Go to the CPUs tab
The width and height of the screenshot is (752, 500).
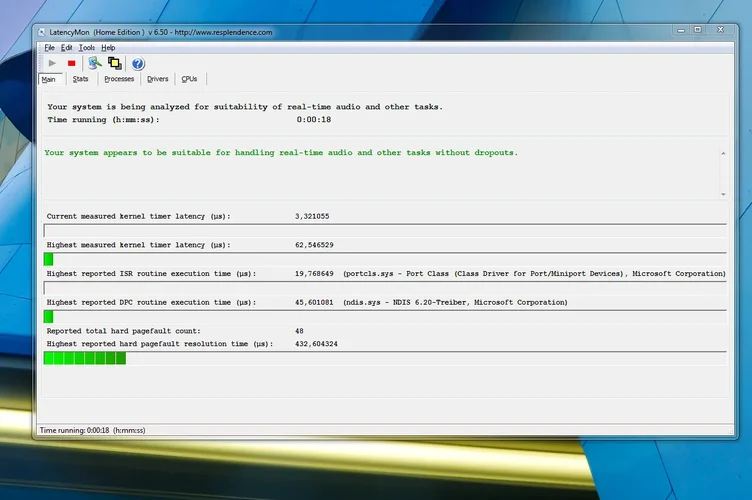coord(189,79)
